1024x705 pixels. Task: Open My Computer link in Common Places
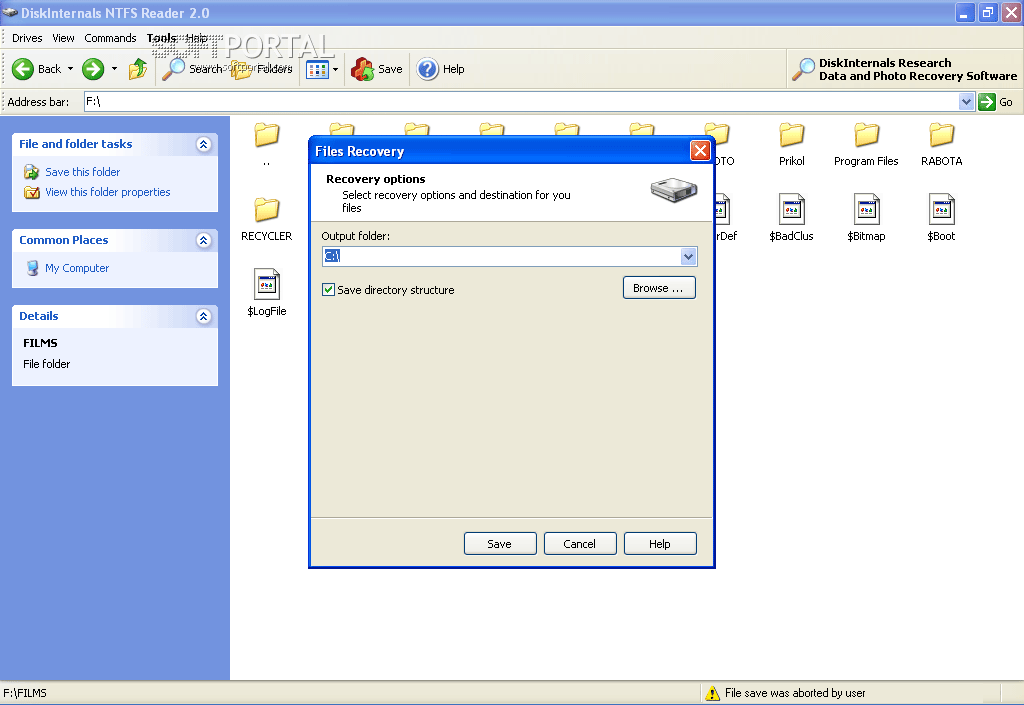77,268
